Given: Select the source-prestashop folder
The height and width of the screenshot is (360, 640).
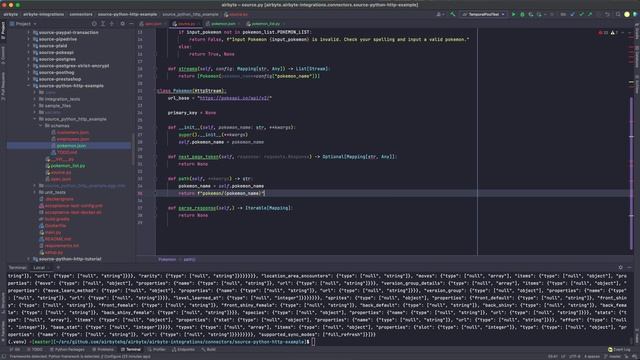Looking at the screenshot, I should (x=60, y=79).
